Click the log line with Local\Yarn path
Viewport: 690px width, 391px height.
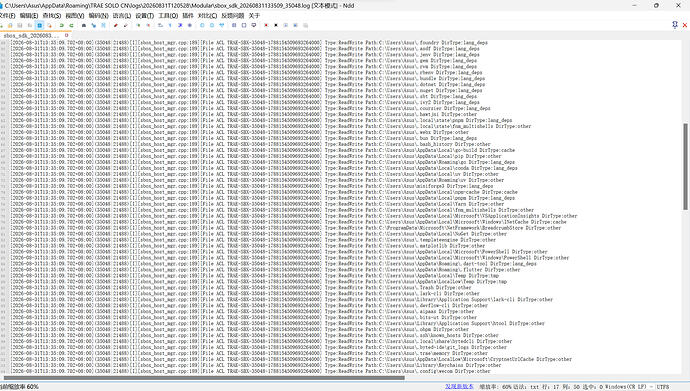(257, 204)
